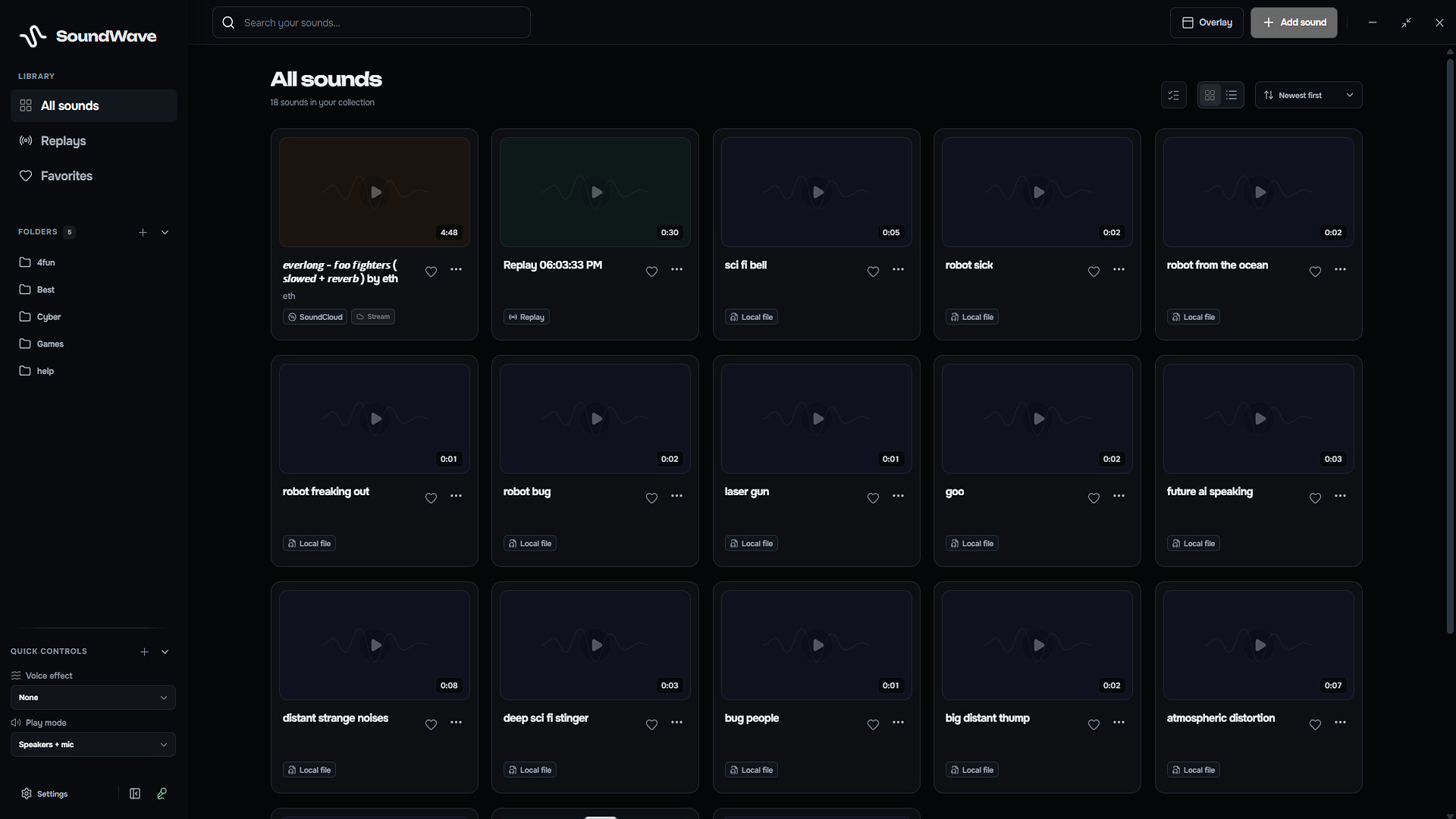Open the Voice effect None dropdown

pos(93,698)
